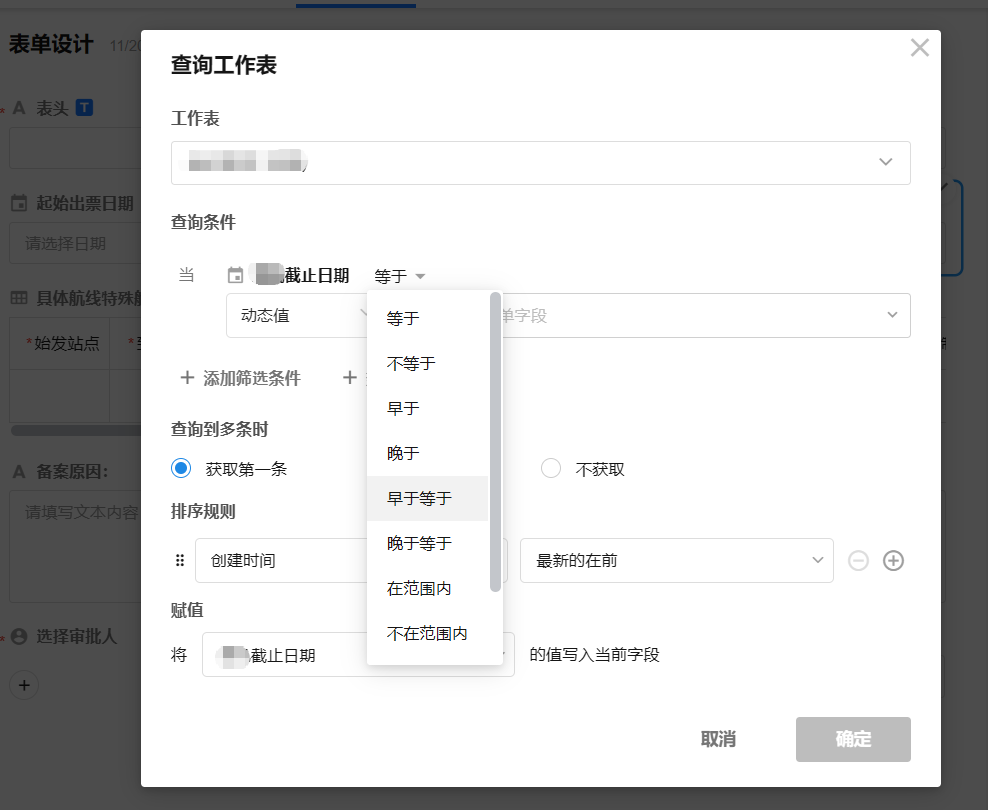
Task: Add a sort rule with plus icon
Action: 893,561
